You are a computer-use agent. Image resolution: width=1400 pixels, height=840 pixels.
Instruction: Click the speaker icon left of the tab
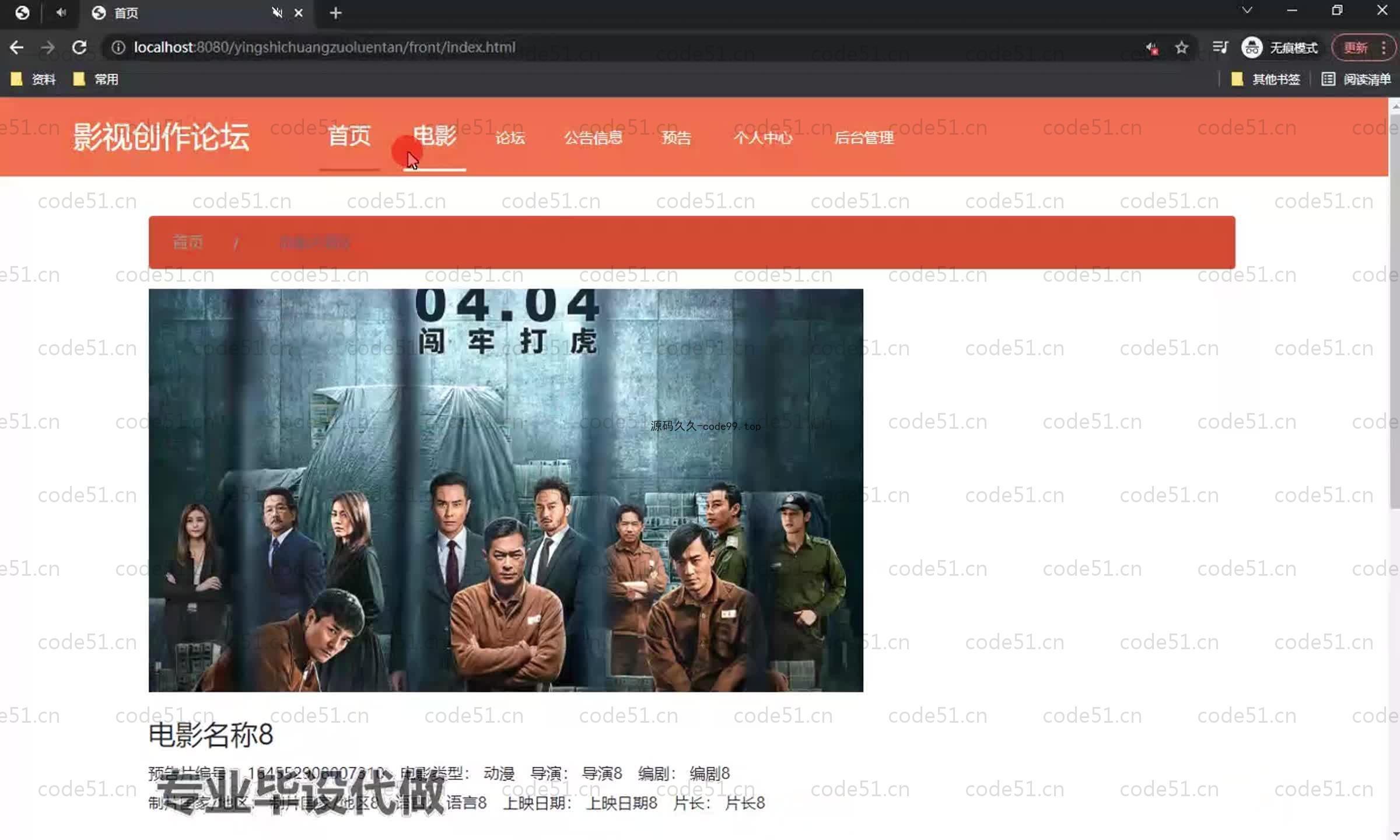point(61,12)
